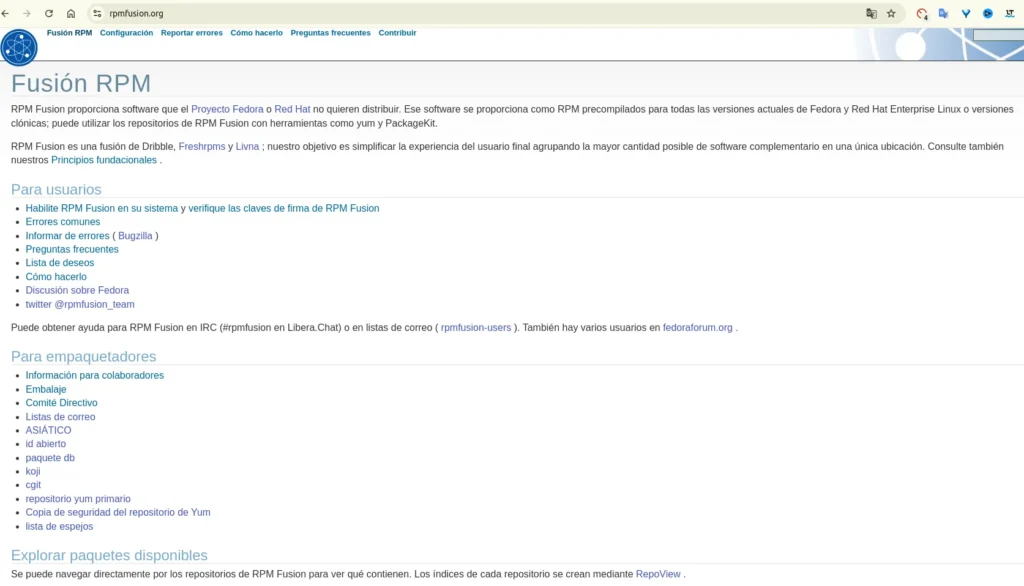Open Información para colaboradores link
This screenshot has height=586, width=1024.
point(95,375)
